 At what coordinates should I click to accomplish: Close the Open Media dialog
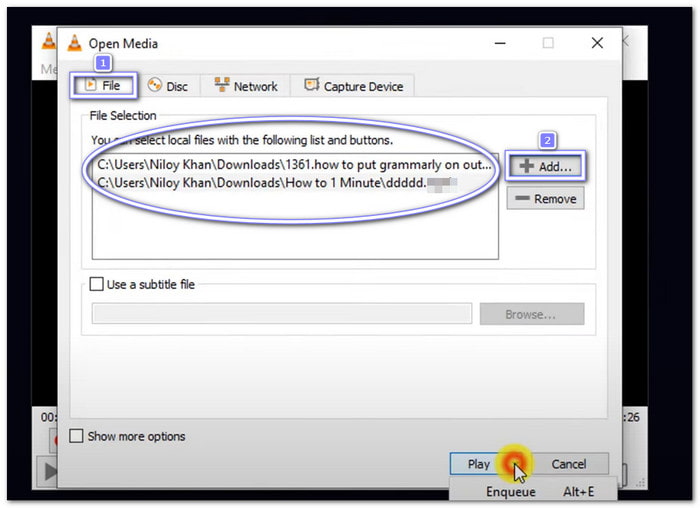(x=597, y=43)
